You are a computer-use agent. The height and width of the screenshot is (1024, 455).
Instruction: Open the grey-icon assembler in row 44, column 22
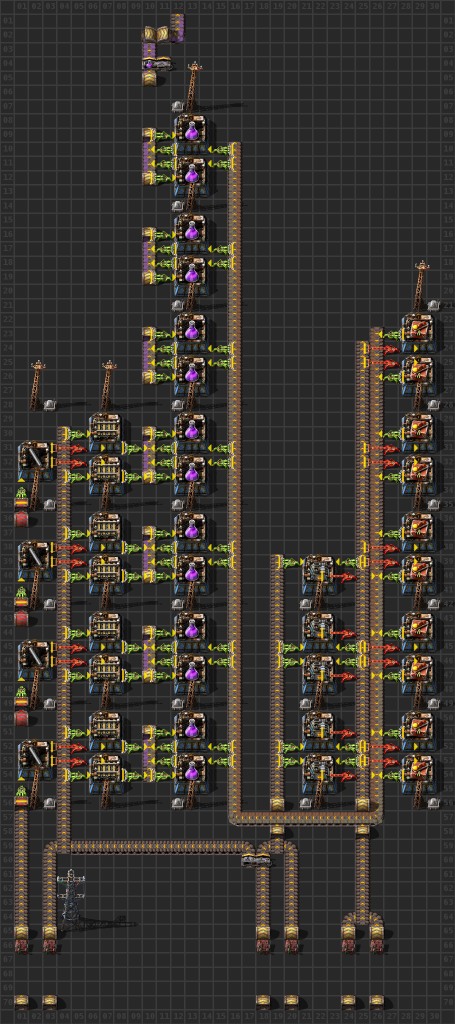(x=318, y=629)
